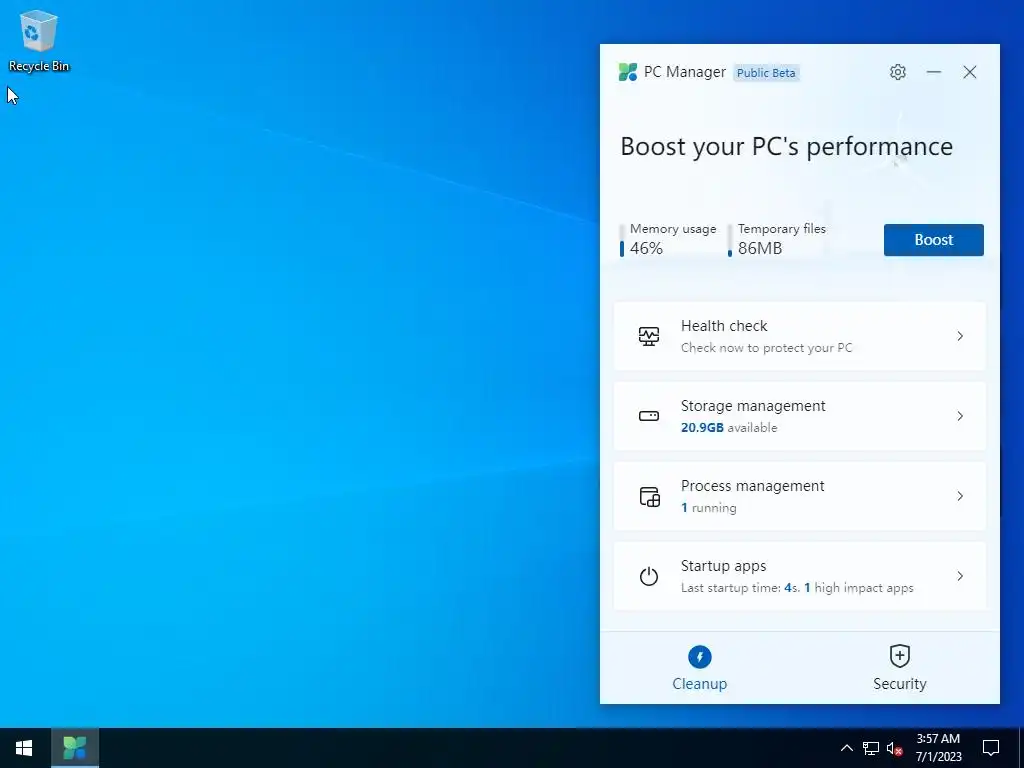Expand Storage management chevron arrow
This screenshot has height=768, width=1024.
(960, 416)
